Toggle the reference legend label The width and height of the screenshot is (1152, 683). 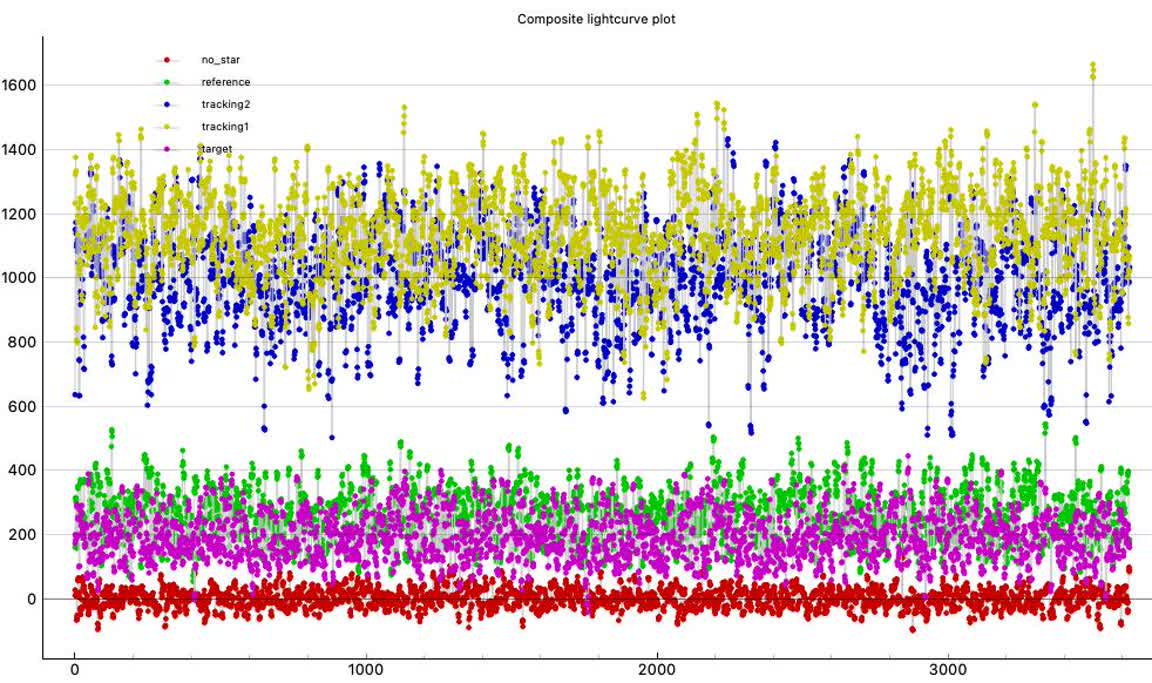(225, 82)
